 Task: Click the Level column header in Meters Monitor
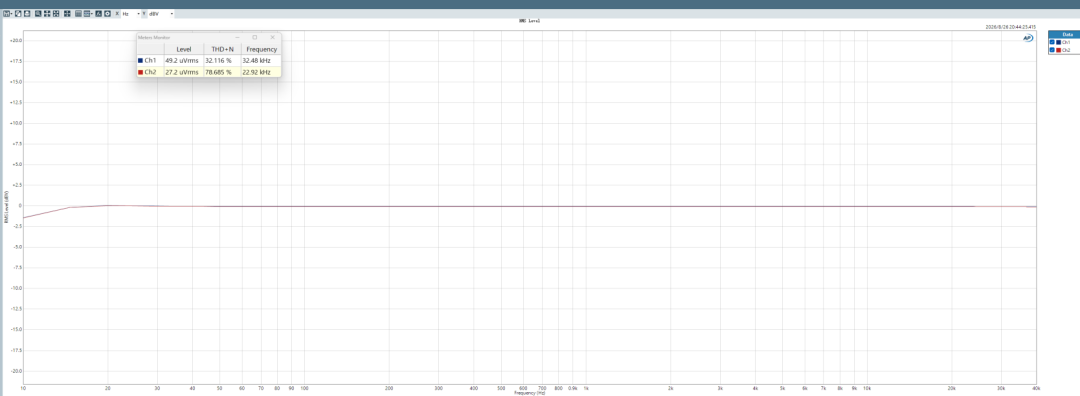click(x=184, y=49)
